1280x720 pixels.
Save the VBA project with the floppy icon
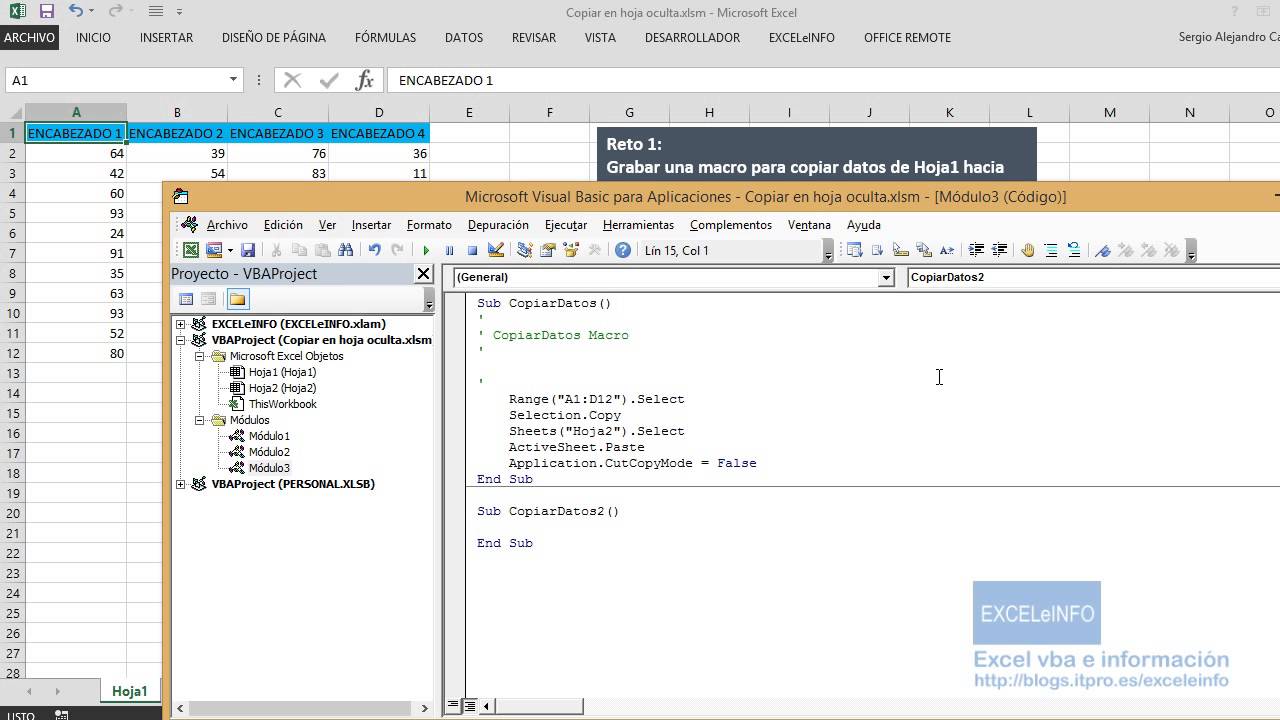(x=248, y=250)
